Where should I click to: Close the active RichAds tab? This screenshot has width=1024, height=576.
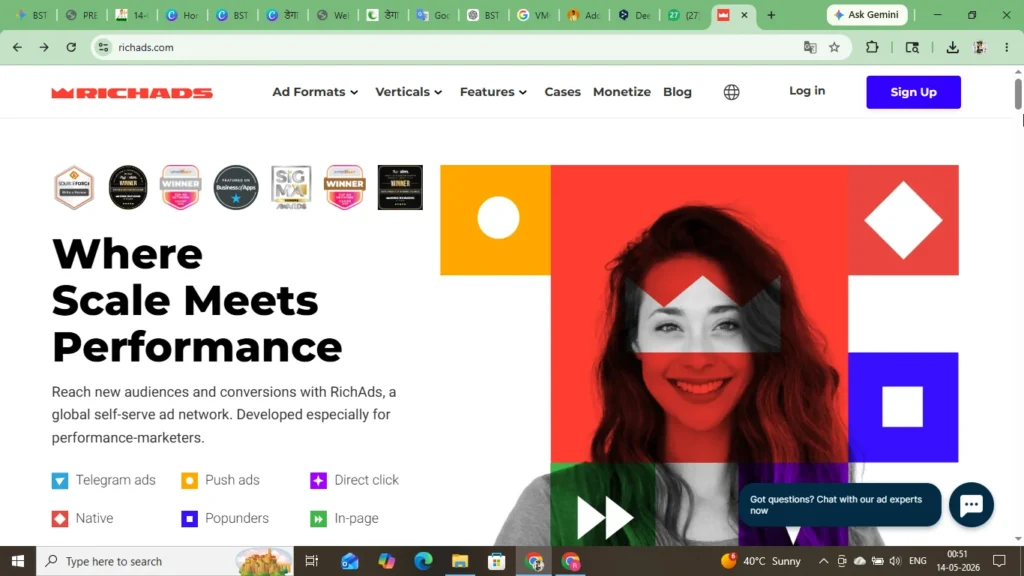point(744,15)
